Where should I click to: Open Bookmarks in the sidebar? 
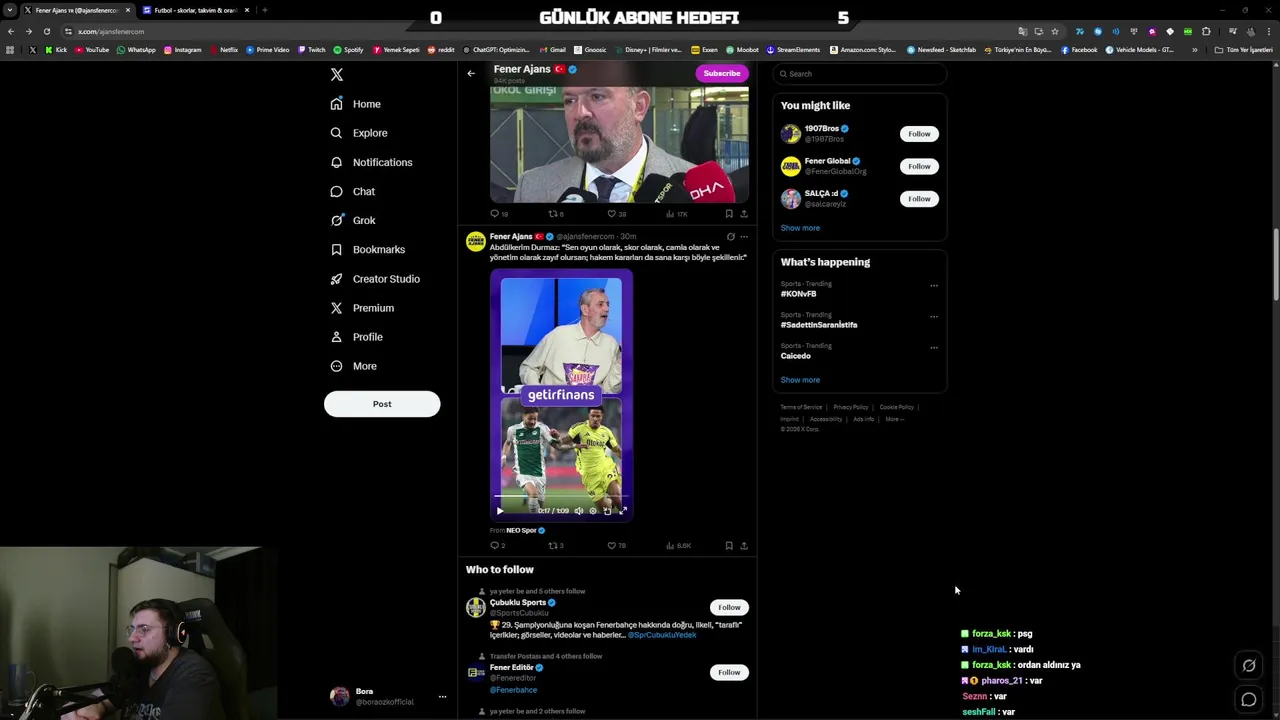(x=367, y=249)
